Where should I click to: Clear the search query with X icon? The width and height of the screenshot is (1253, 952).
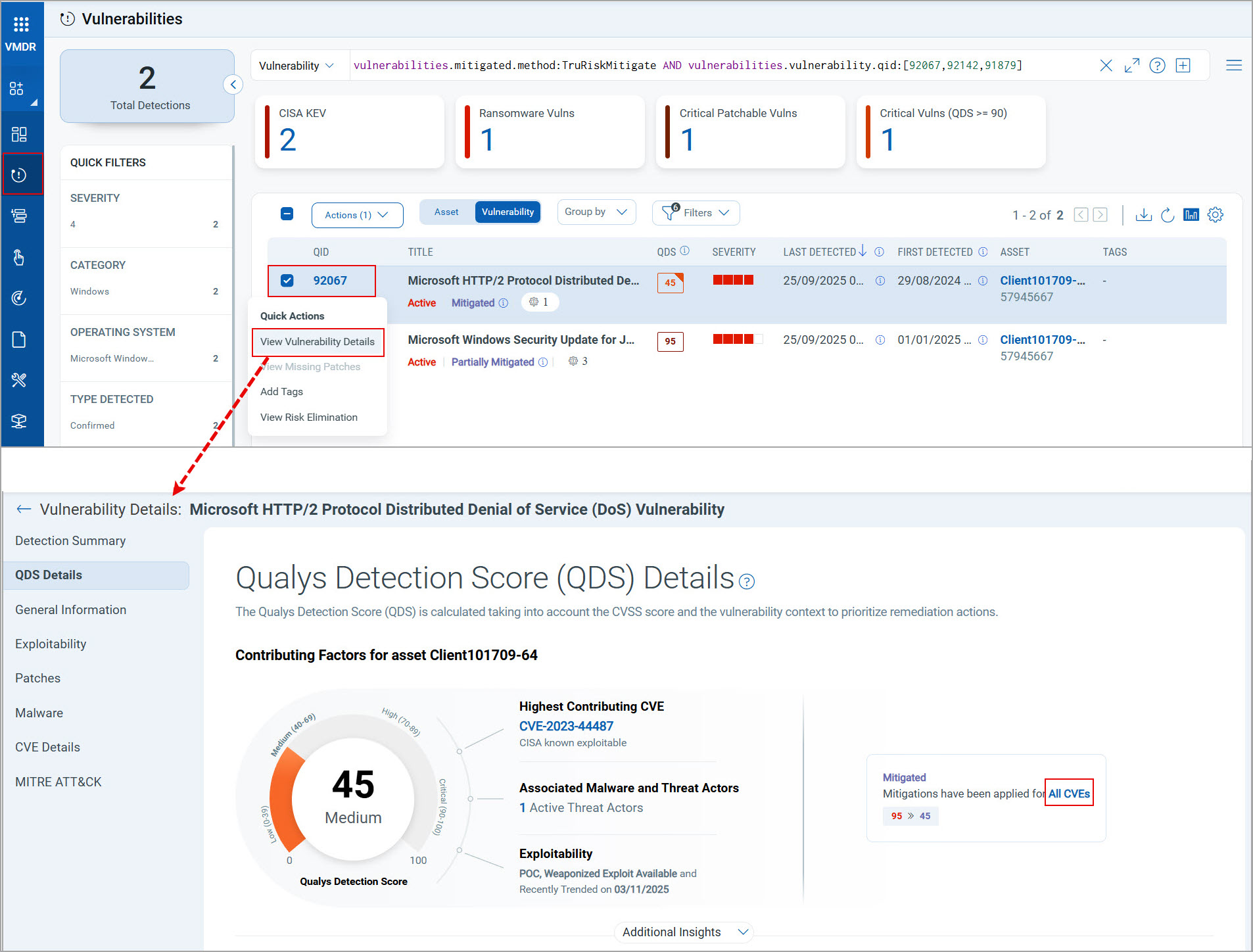click(1106, 66)
